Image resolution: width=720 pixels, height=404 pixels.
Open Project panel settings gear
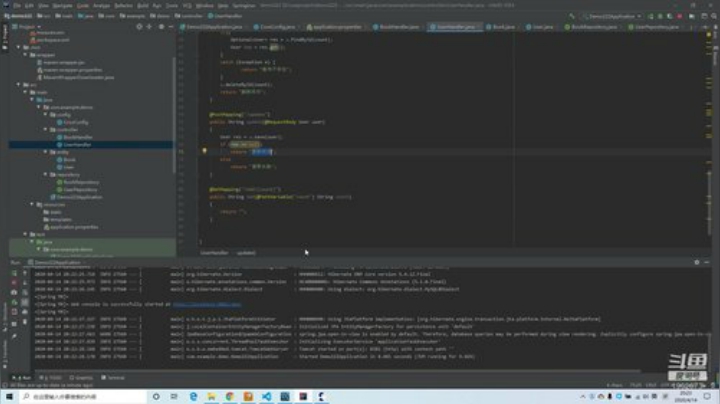(x=161, y=27)
